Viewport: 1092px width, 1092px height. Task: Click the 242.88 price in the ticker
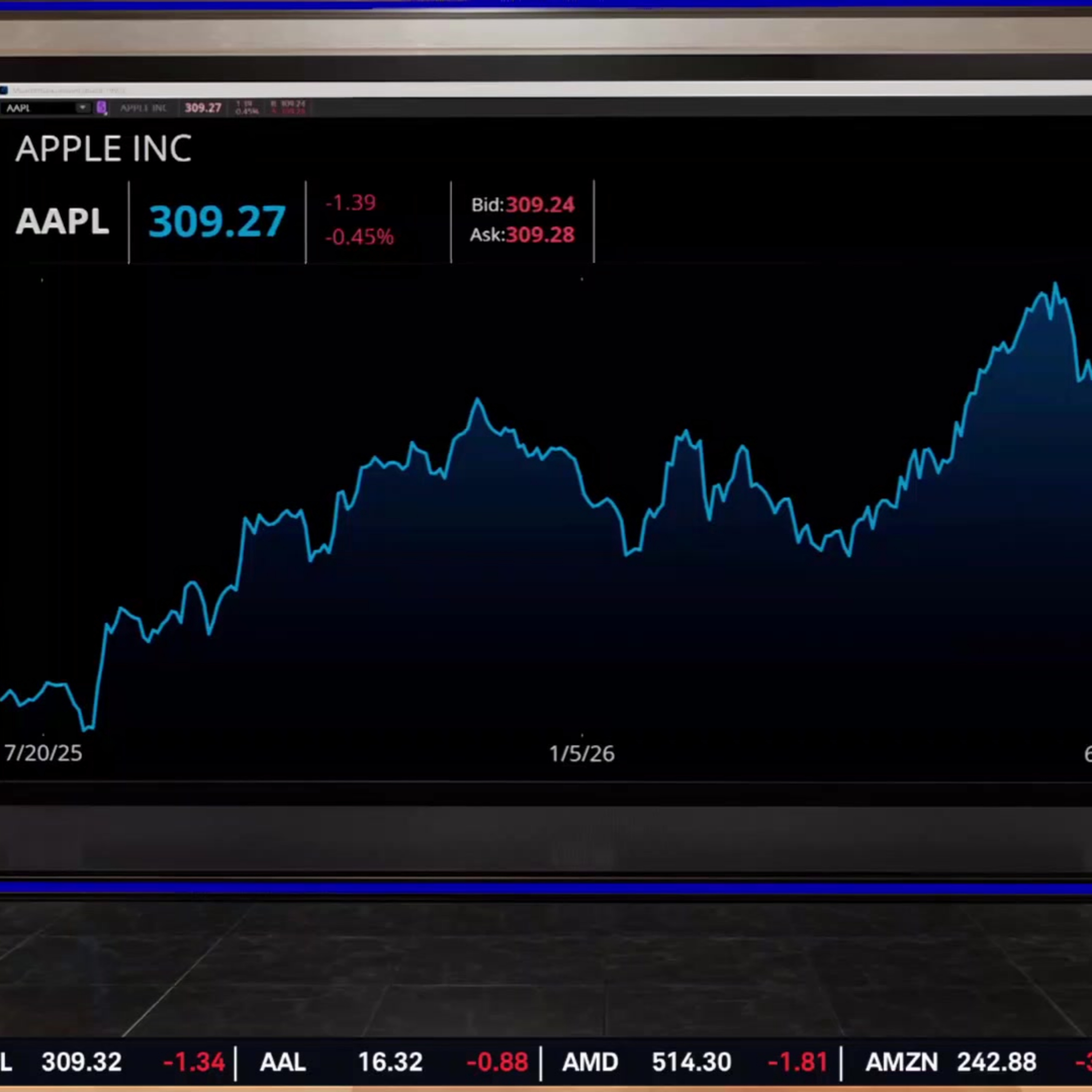click(x=997, y=1062)
